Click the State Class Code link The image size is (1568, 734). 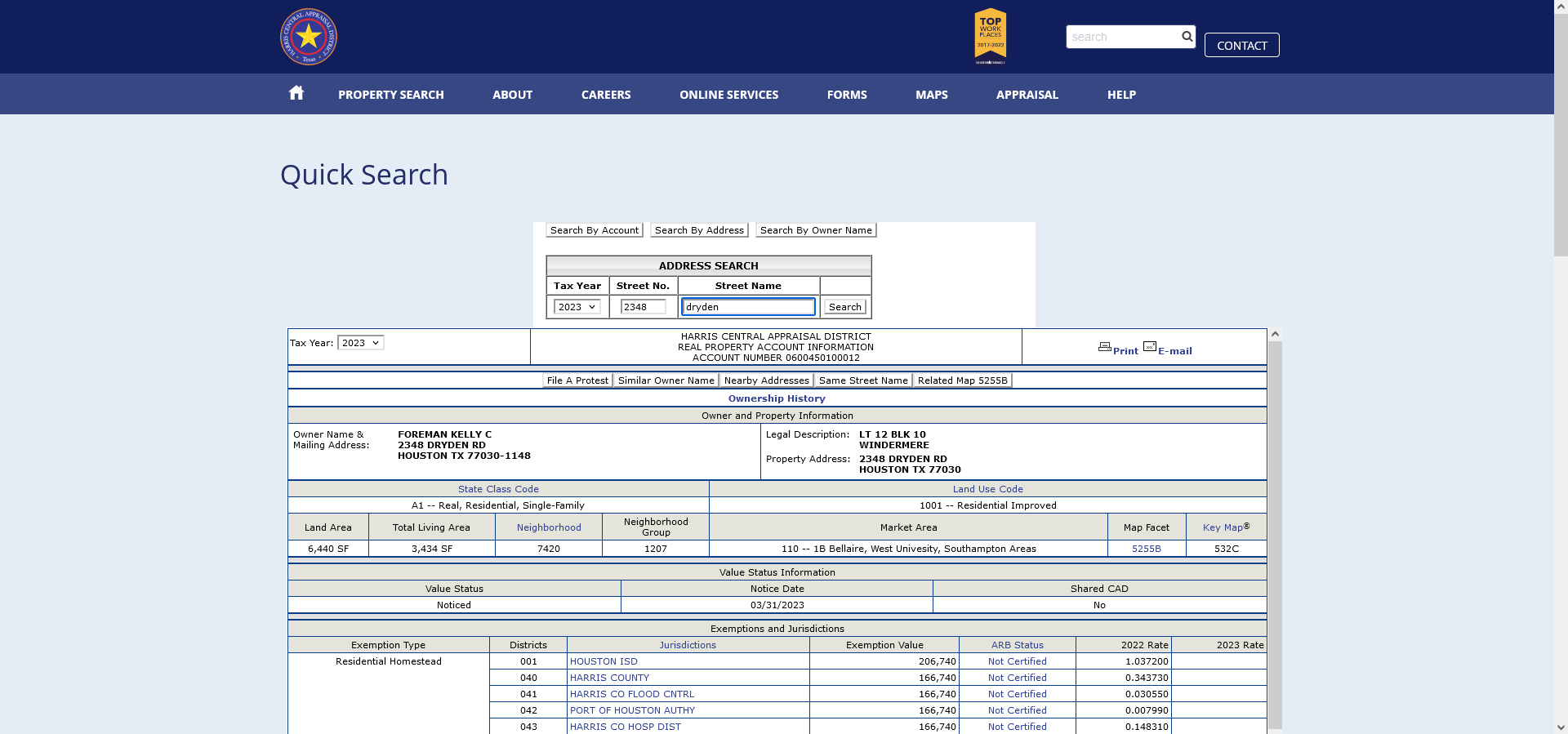tap(498, 489)
